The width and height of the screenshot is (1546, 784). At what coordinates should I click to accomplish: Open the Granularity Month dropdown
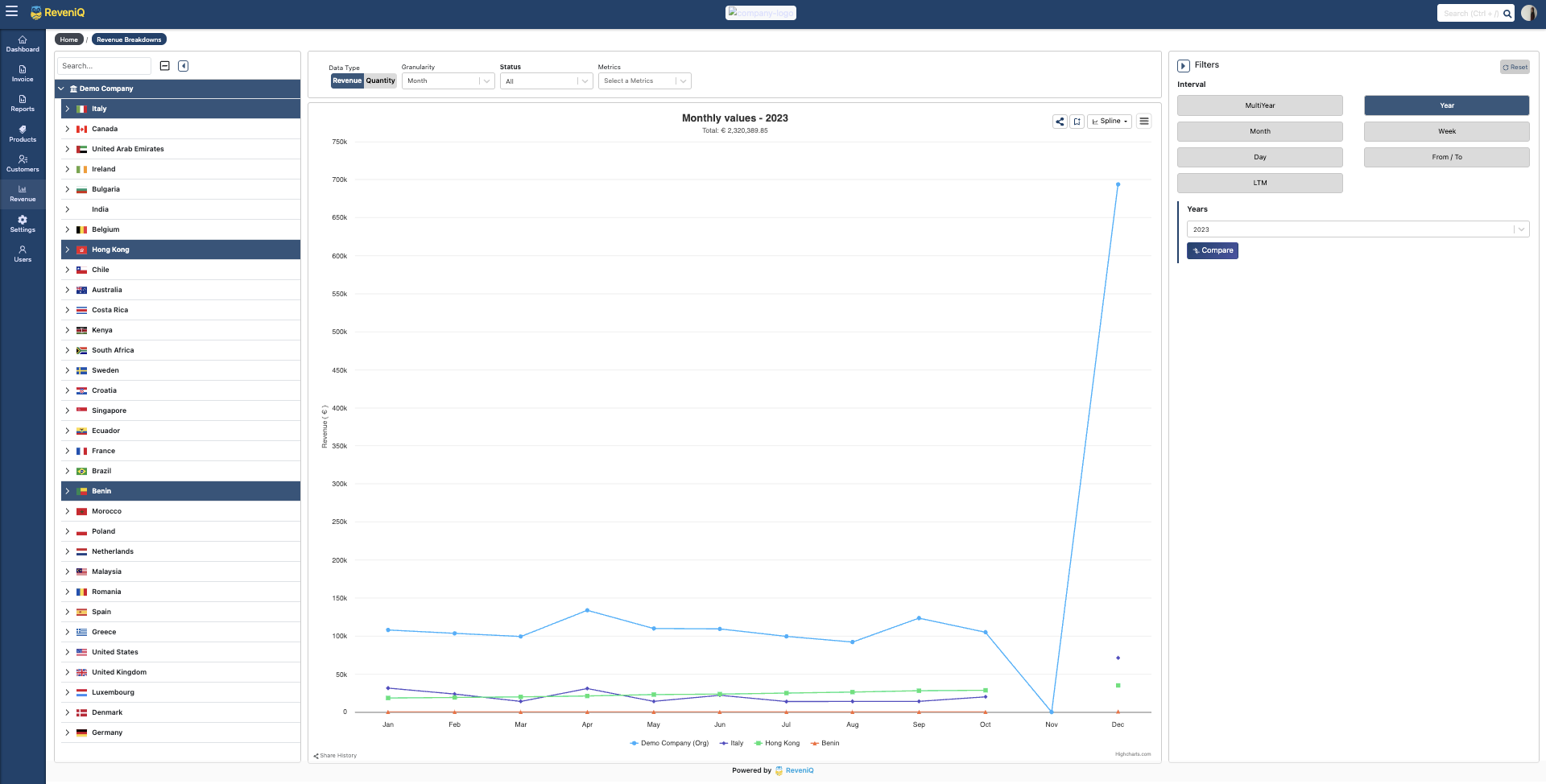click(x=449, y=80)
